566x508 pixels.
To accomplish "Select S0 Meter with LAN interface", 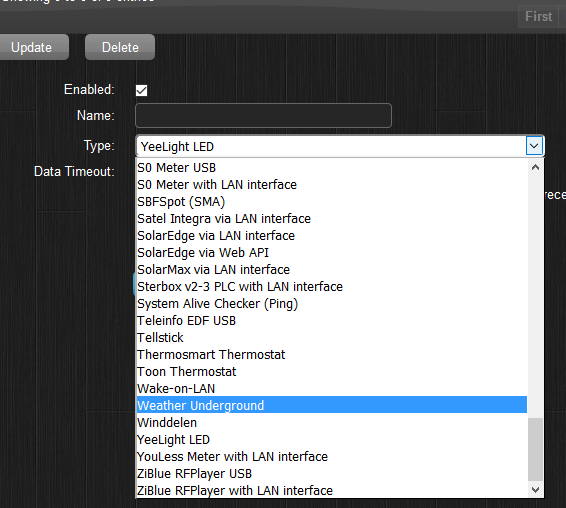I will point(331,184).
